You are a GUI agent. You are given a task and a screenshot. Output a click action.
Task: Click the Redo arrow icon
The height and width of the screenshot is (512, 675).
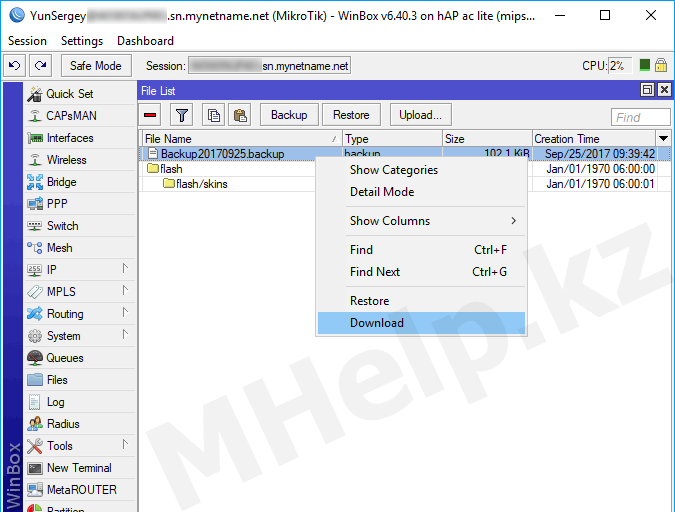click(41, 65)
